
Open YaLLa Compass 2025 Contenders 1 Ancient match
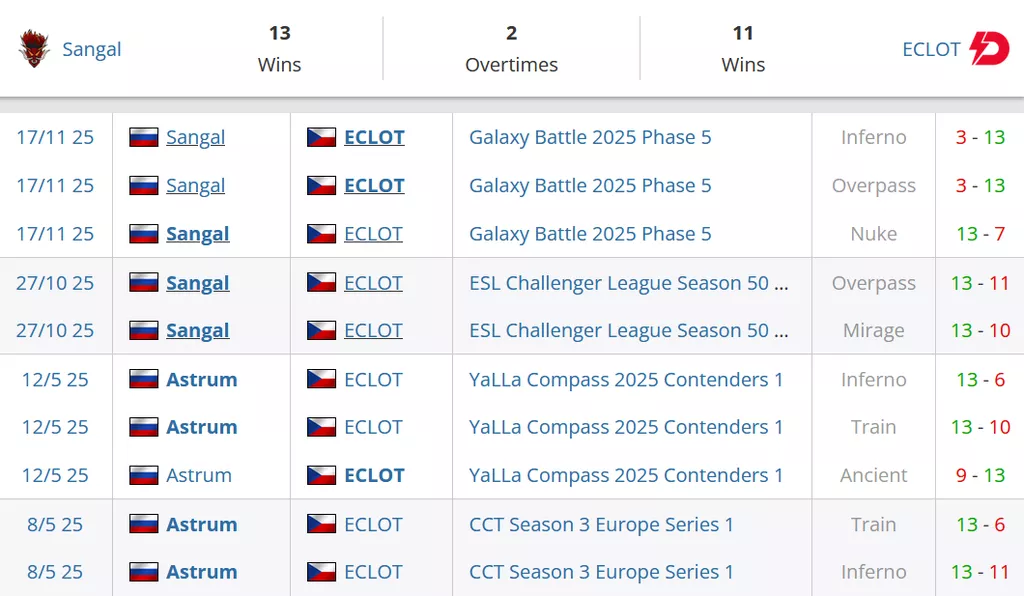(626, 476)
